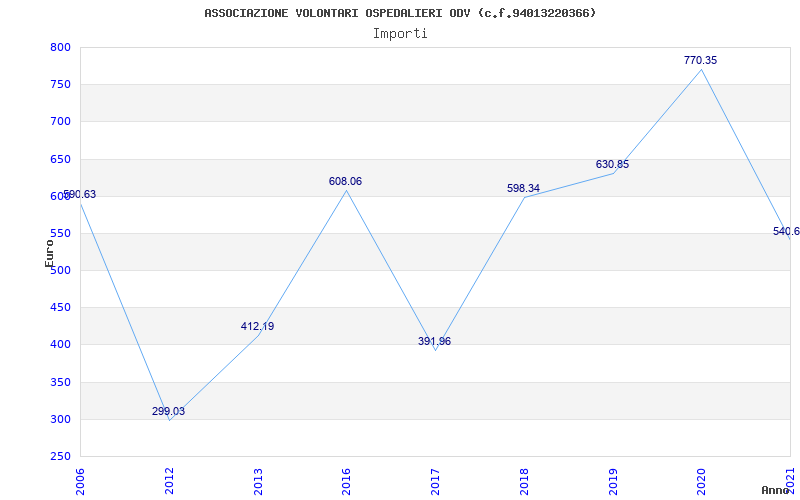800x500 pixels.
Task: Click the 450 y-axis tick label
Action: [x=60, y=308]
